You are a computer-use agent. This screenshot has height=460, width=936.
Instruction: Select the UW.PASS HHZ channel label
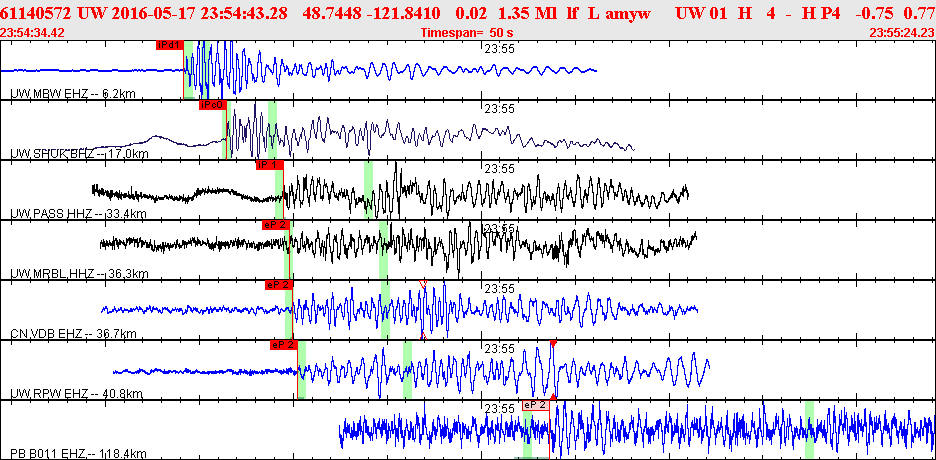pyautogui.click(x=79, y=214)
